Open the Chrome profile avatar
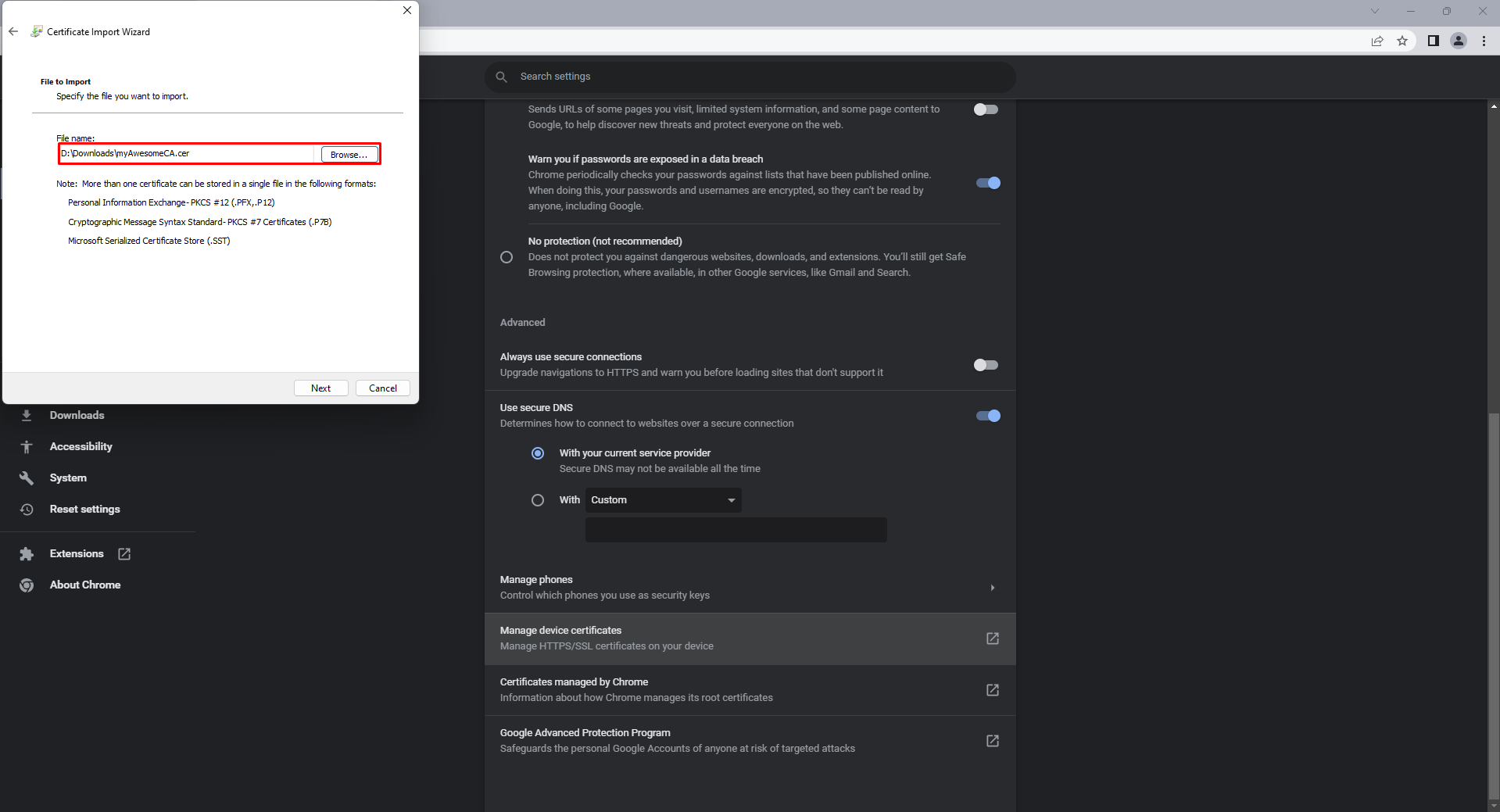The height and width of the screenshot is (812, 1500). [1459, 41]
